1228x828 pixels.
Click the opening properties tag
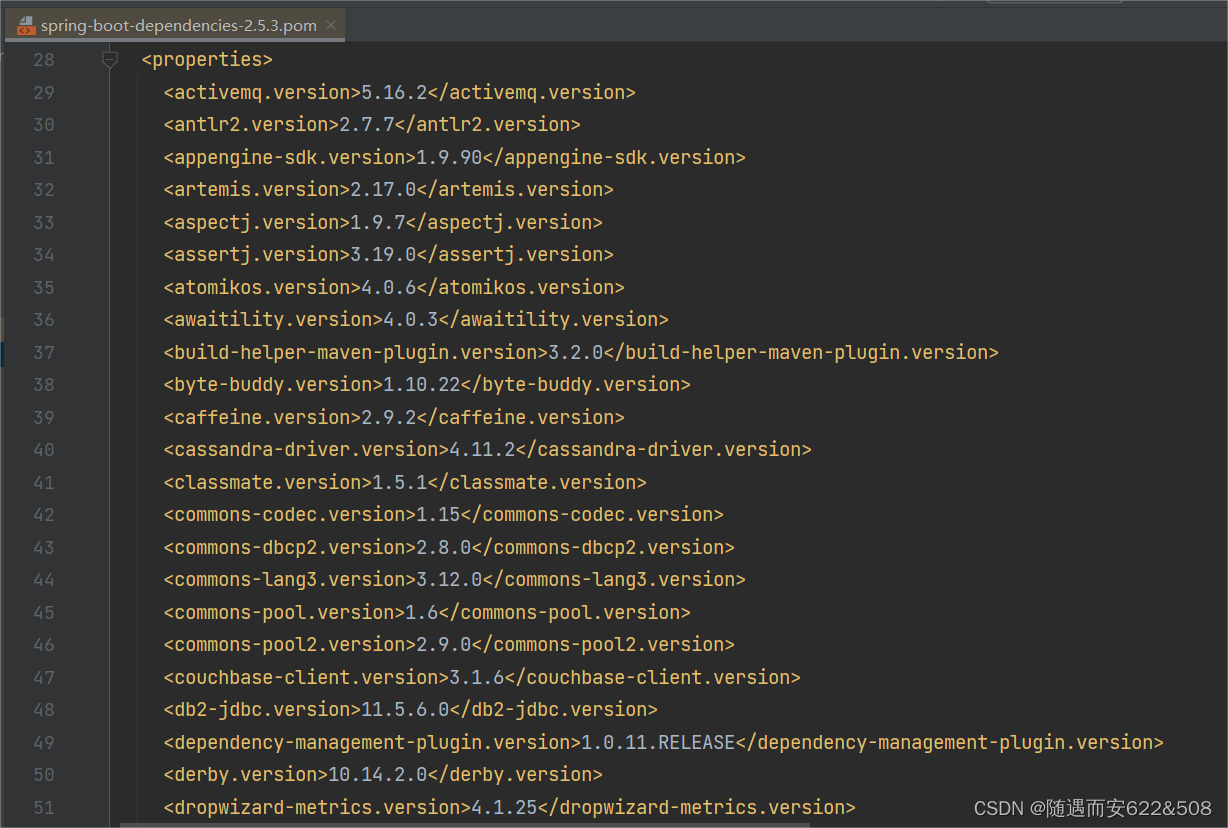(207, 60)
